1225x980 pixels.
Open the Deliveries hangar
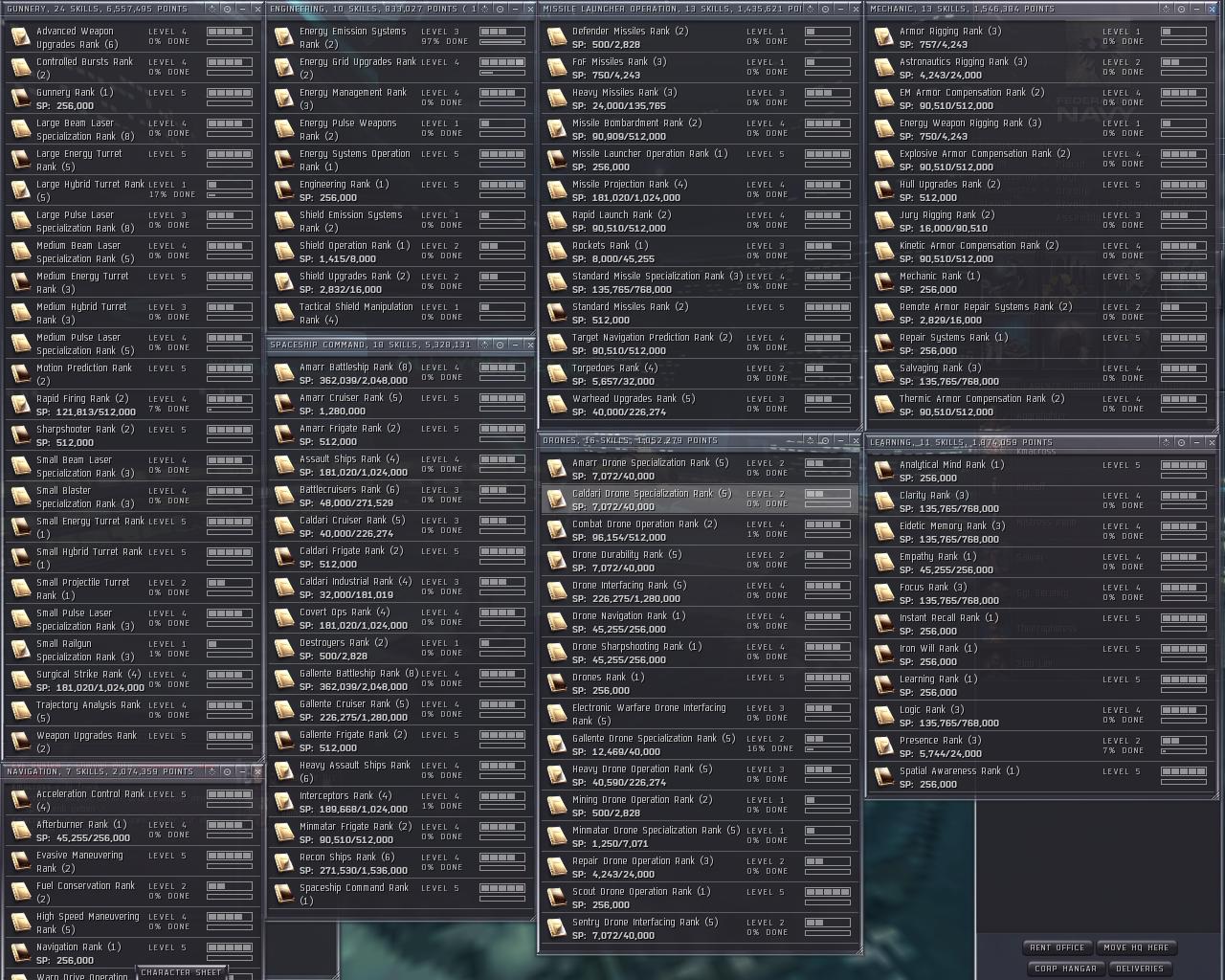click(x=1140, y=969)
